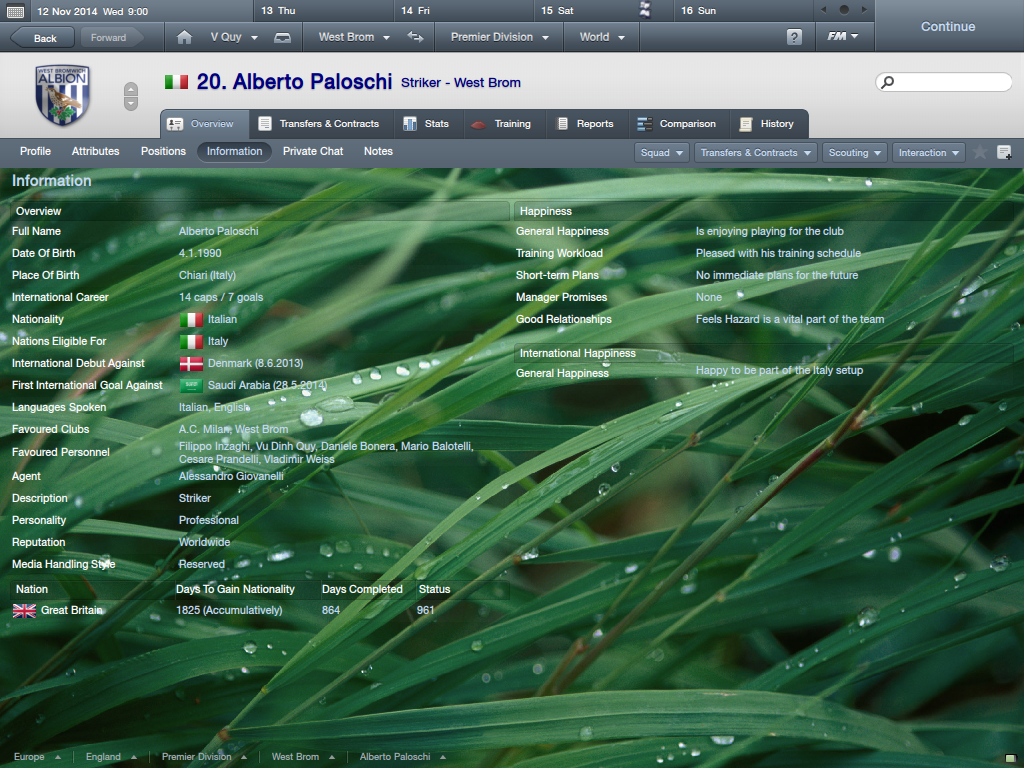The image size is (1024, 768).
Task: Click inside the search input field
Action: click(944, 82)
